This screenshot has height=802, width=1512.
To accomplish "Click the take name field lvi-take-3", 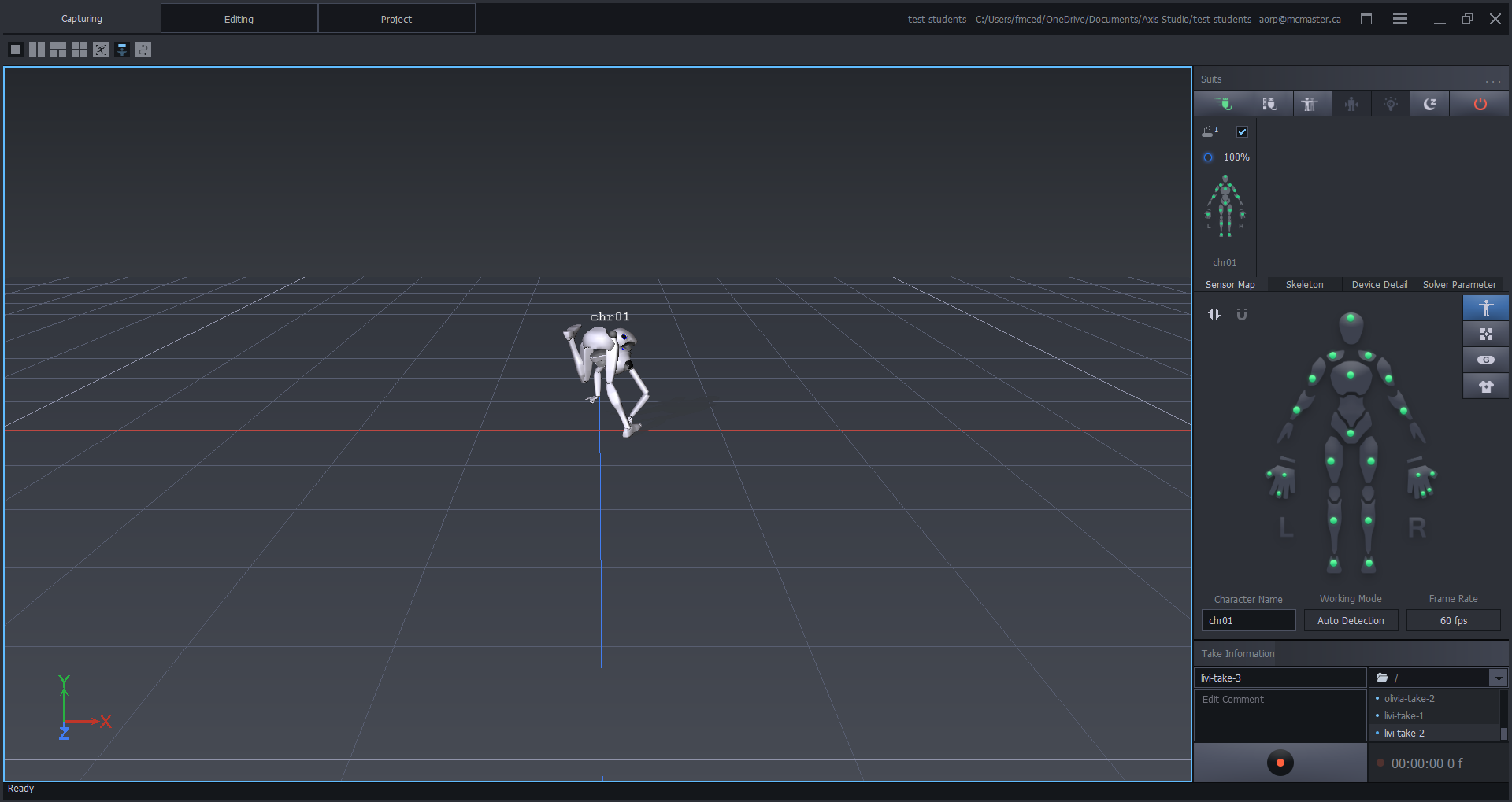I will [1280, 678].
